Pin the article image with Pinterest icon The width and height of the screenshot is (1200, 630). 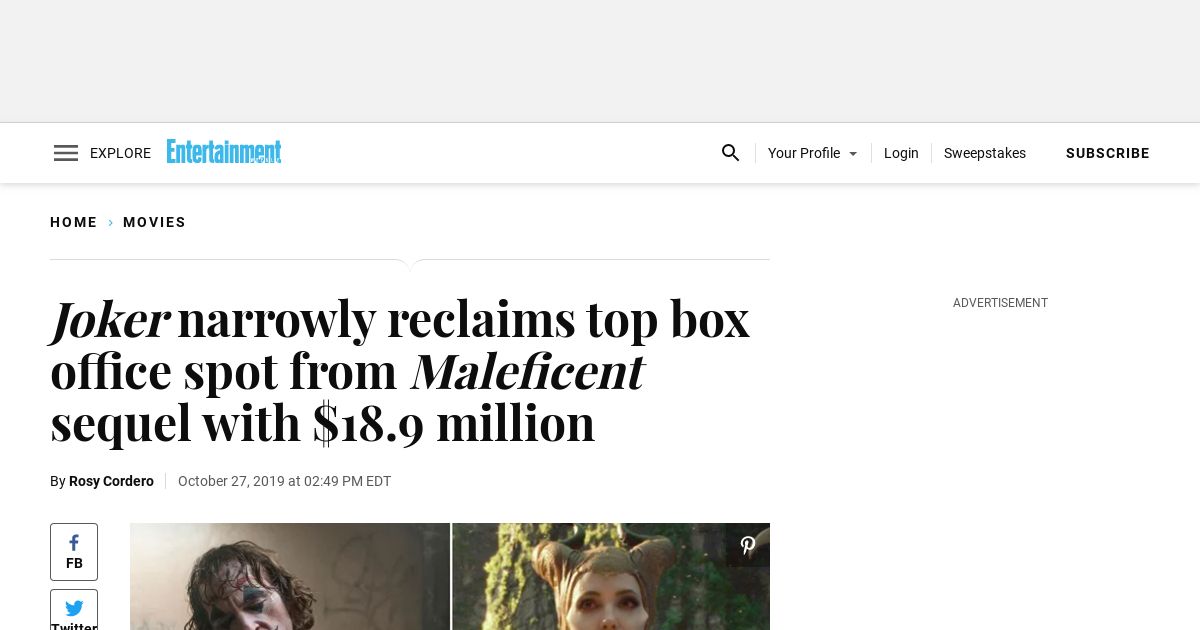(x=748, y=545)
